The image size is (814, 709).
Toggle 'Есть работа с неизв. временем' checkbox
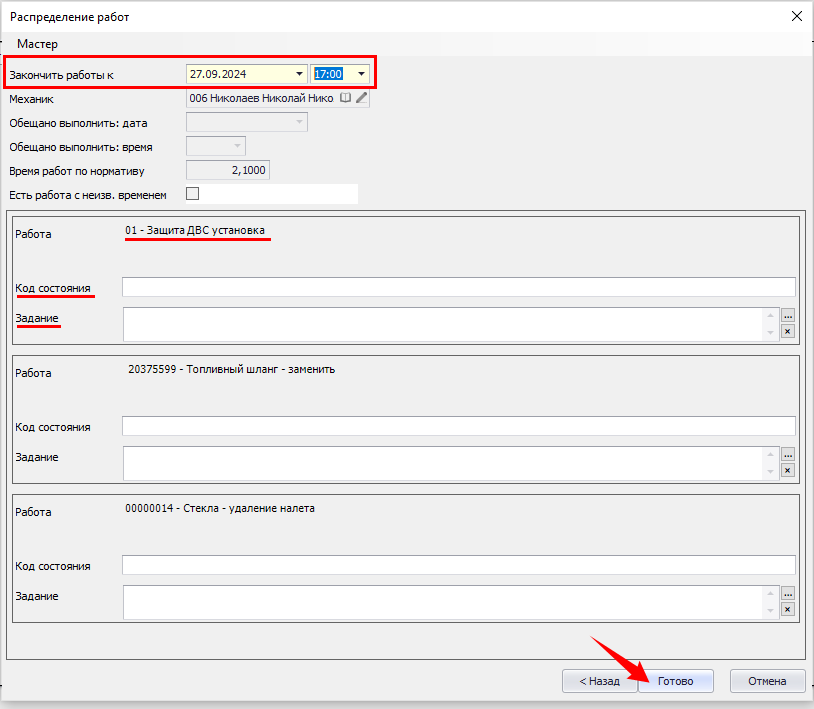coord(193,194)
